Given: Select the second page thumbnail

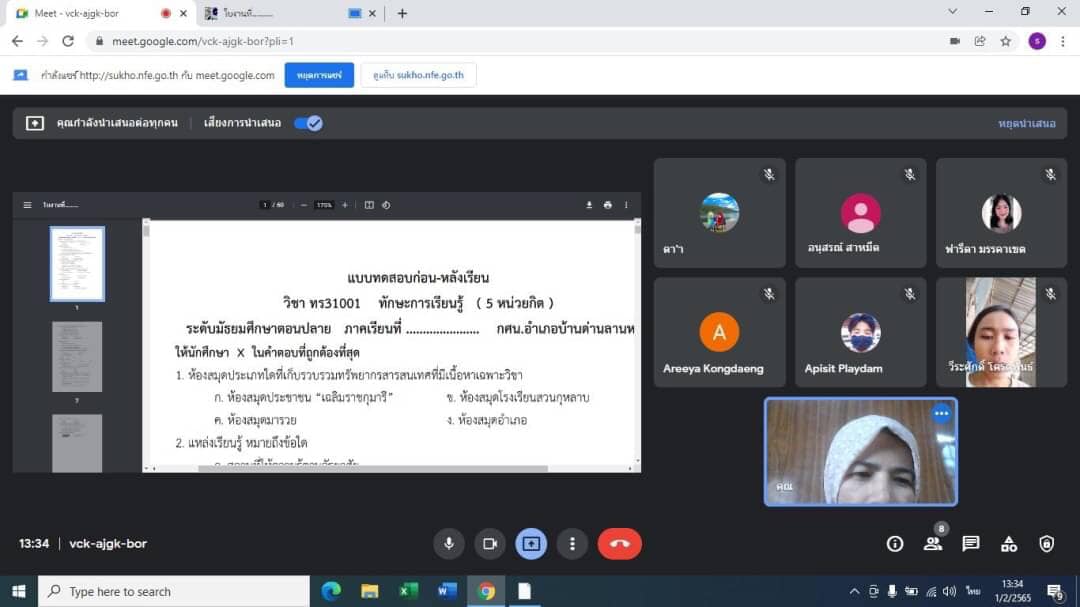Looking at the screenshot, I should click(x=77, y=356).
